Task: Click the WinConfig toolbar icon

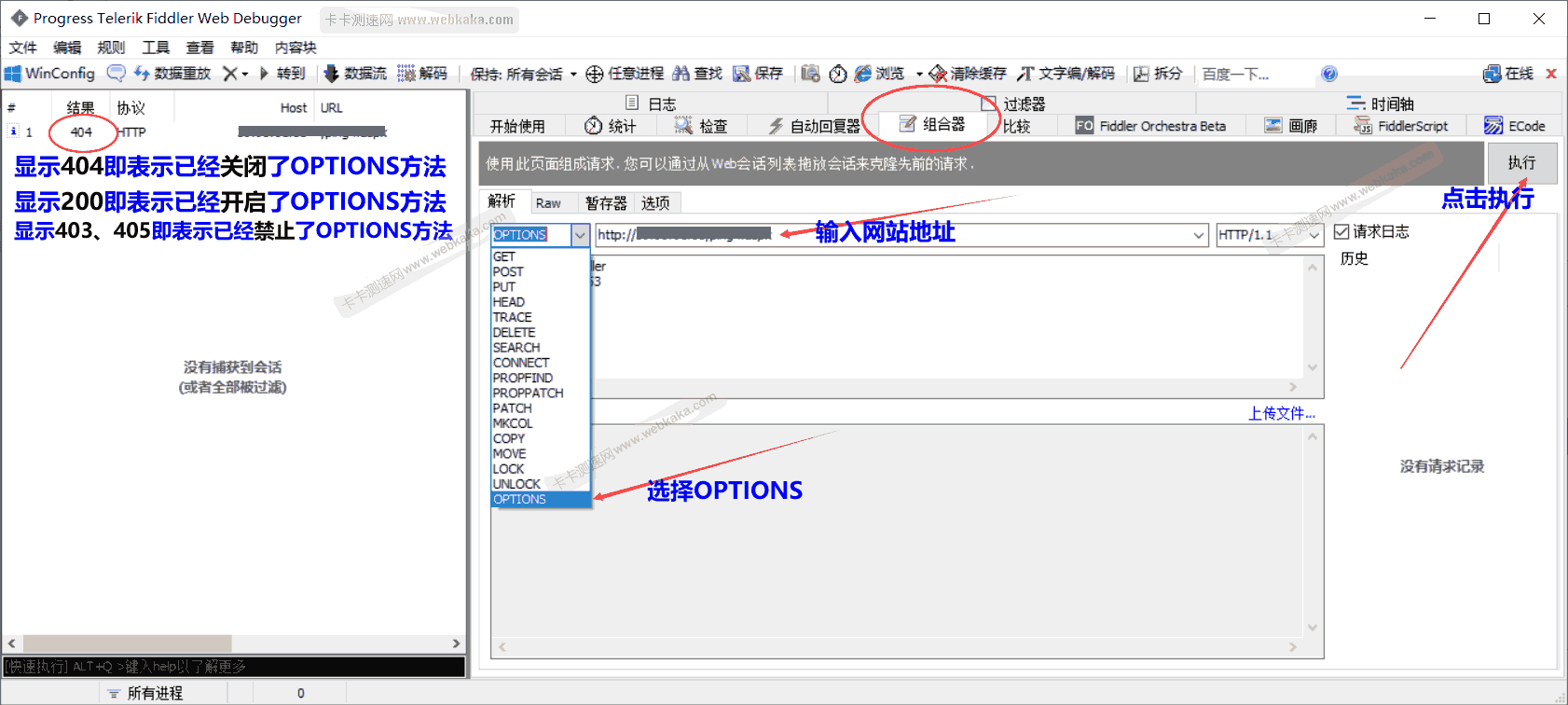Action: (13, 74)
